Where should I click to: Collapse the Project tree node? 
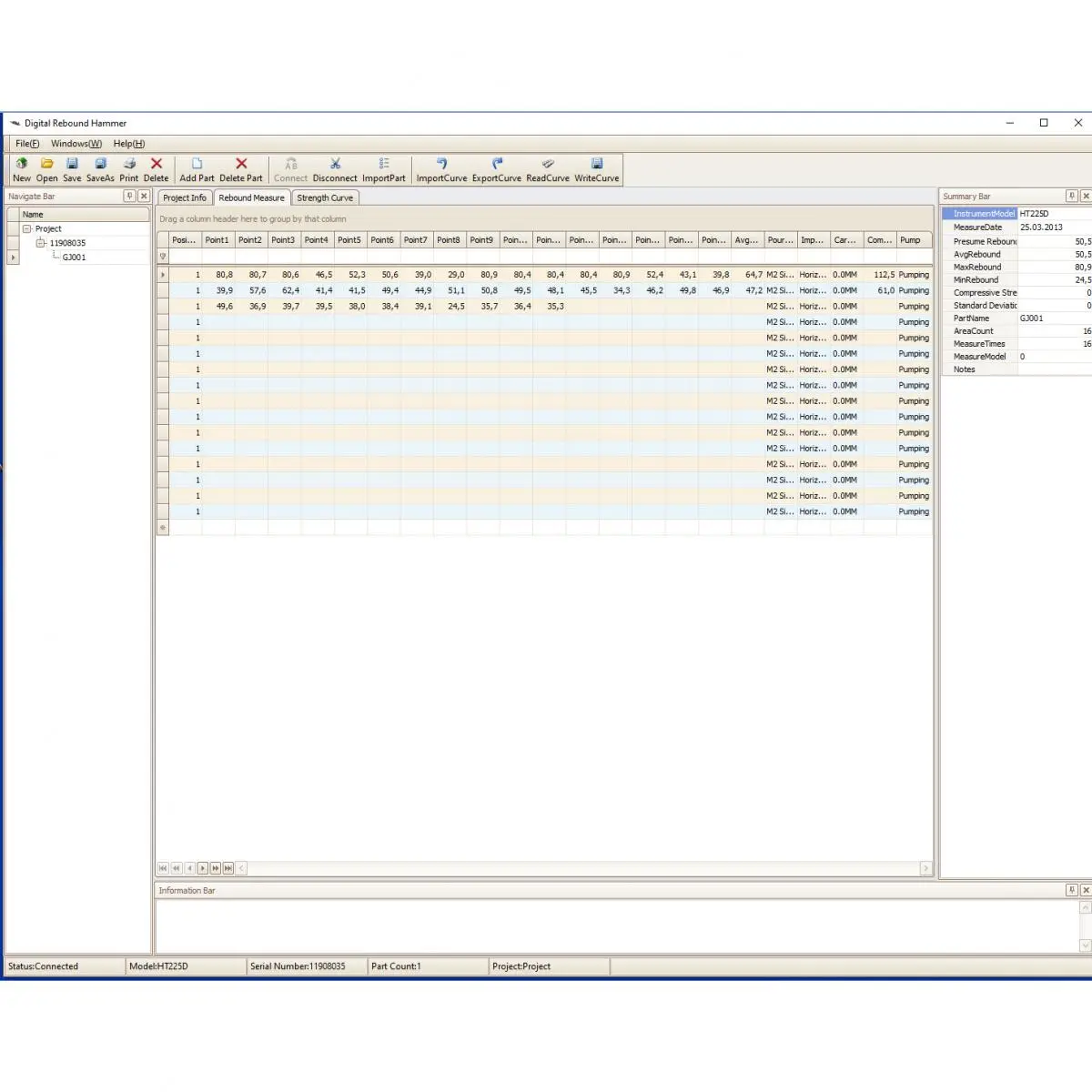coord(27,229)
